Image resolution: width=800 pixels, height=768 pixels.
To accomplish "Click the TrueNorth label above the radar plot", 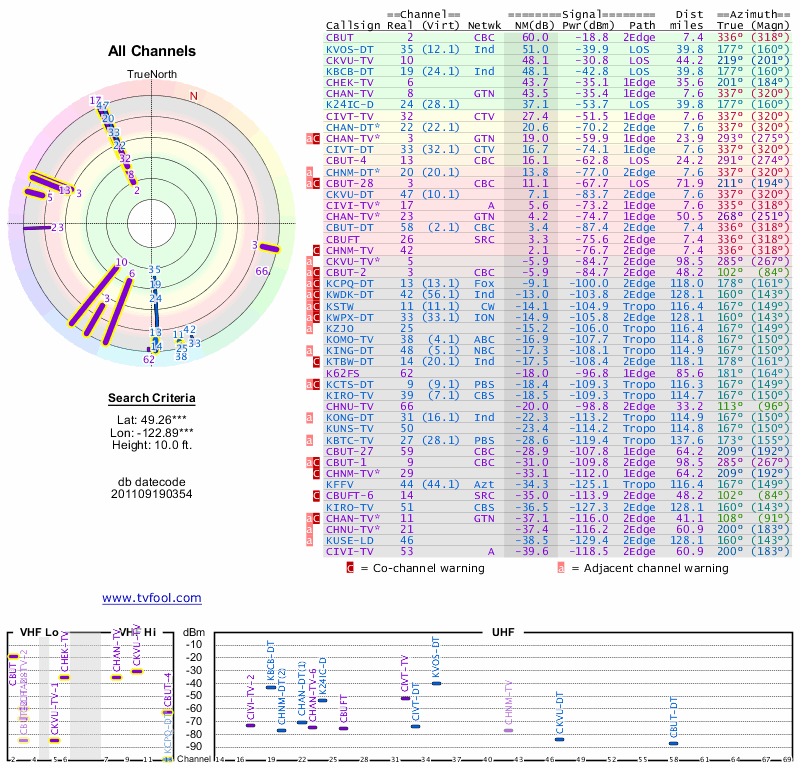I will (x=152, y=75).
